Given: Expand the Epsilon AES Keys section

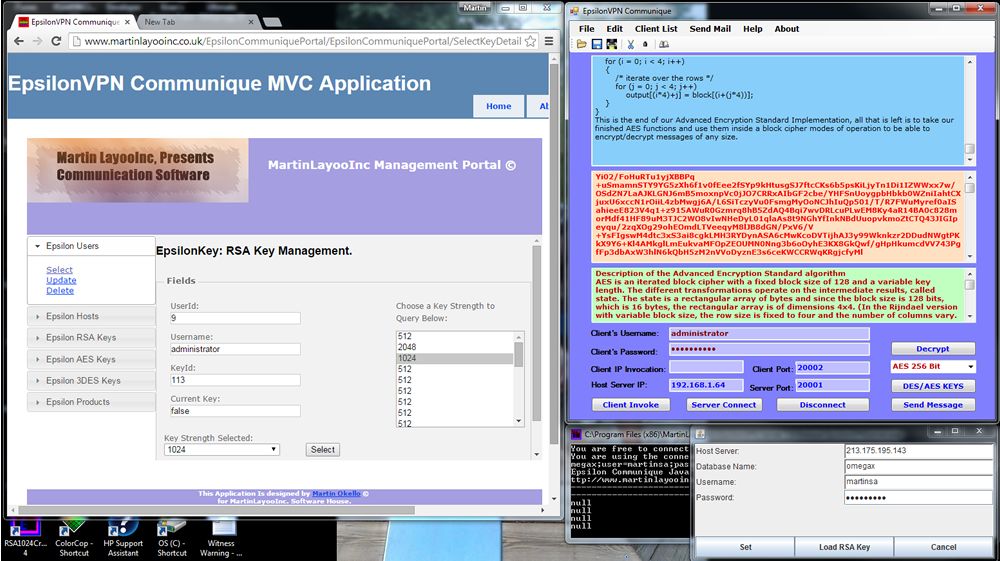Looking at the screenshot, I should tap(91, 359).
